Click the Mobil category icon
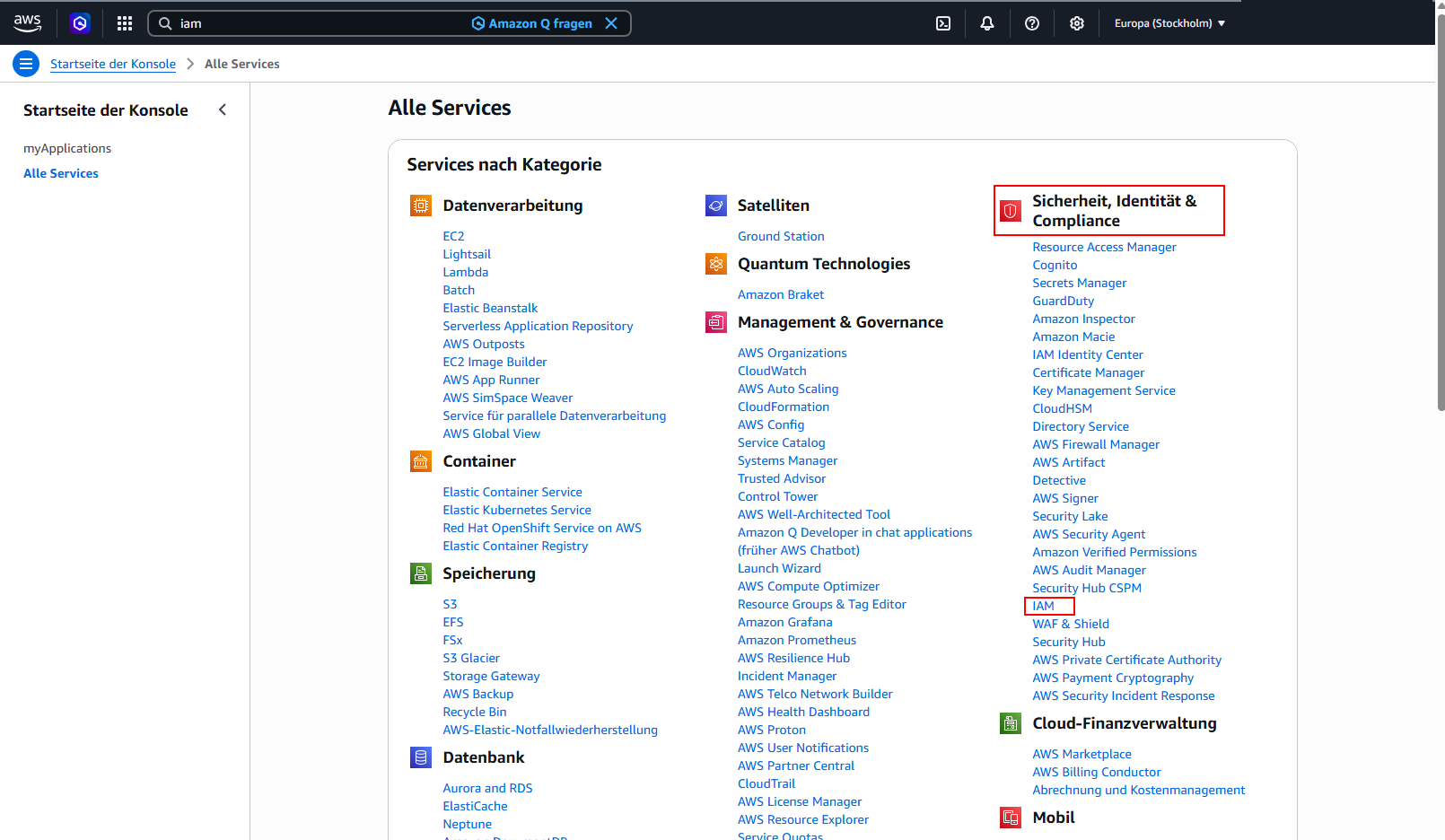Screen dimensions: 1445x840 [x=1011, y=818]
